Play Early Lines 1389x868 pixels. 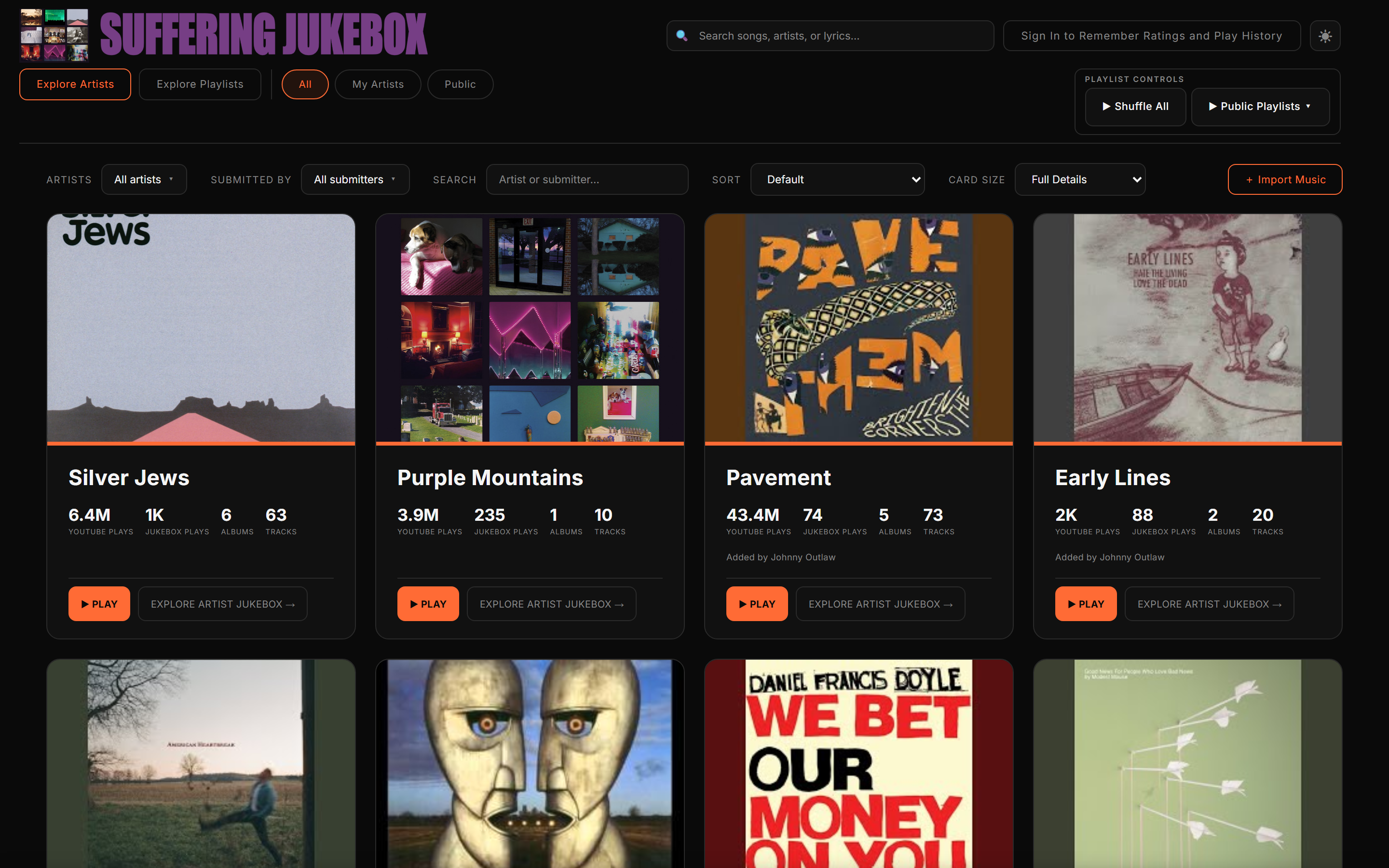pos(1086,604)
